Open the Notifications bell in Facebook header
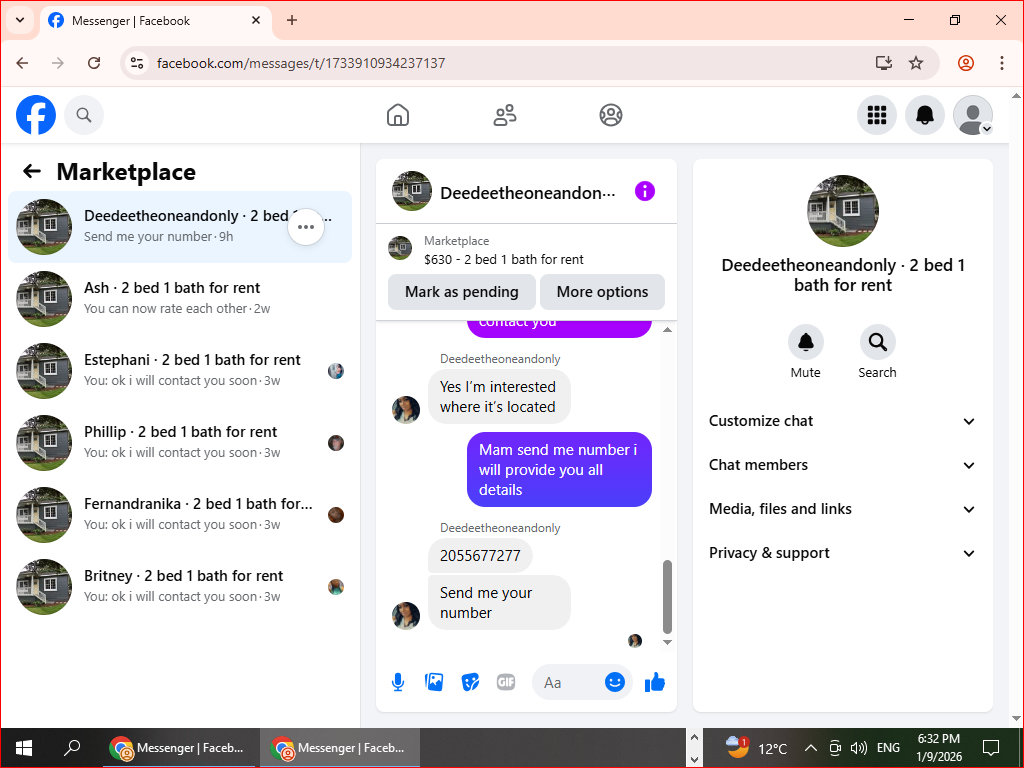 pyautogui.click(x=925, y=115)
